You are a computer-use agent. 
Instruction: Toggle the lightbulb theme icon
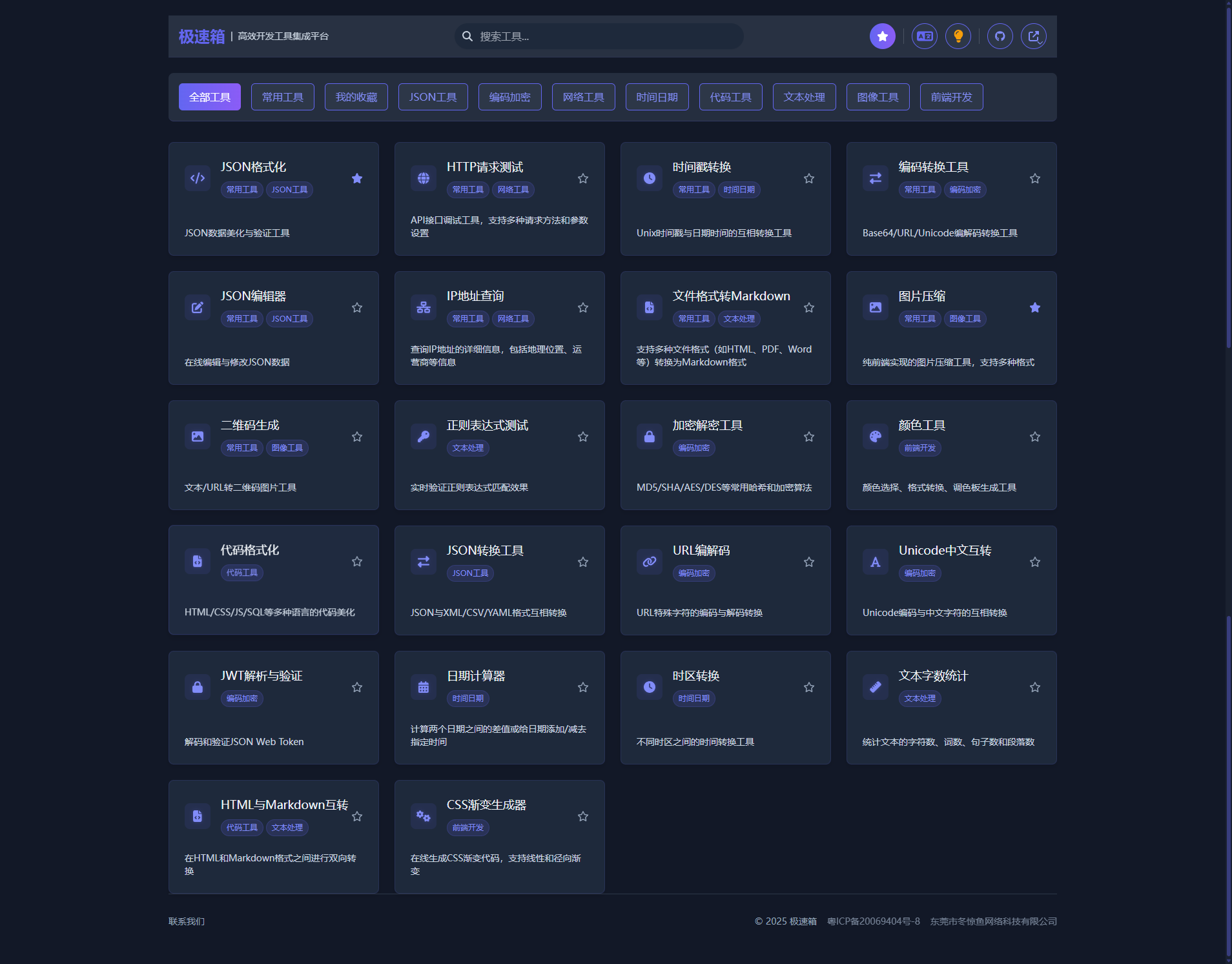(958, 36)
